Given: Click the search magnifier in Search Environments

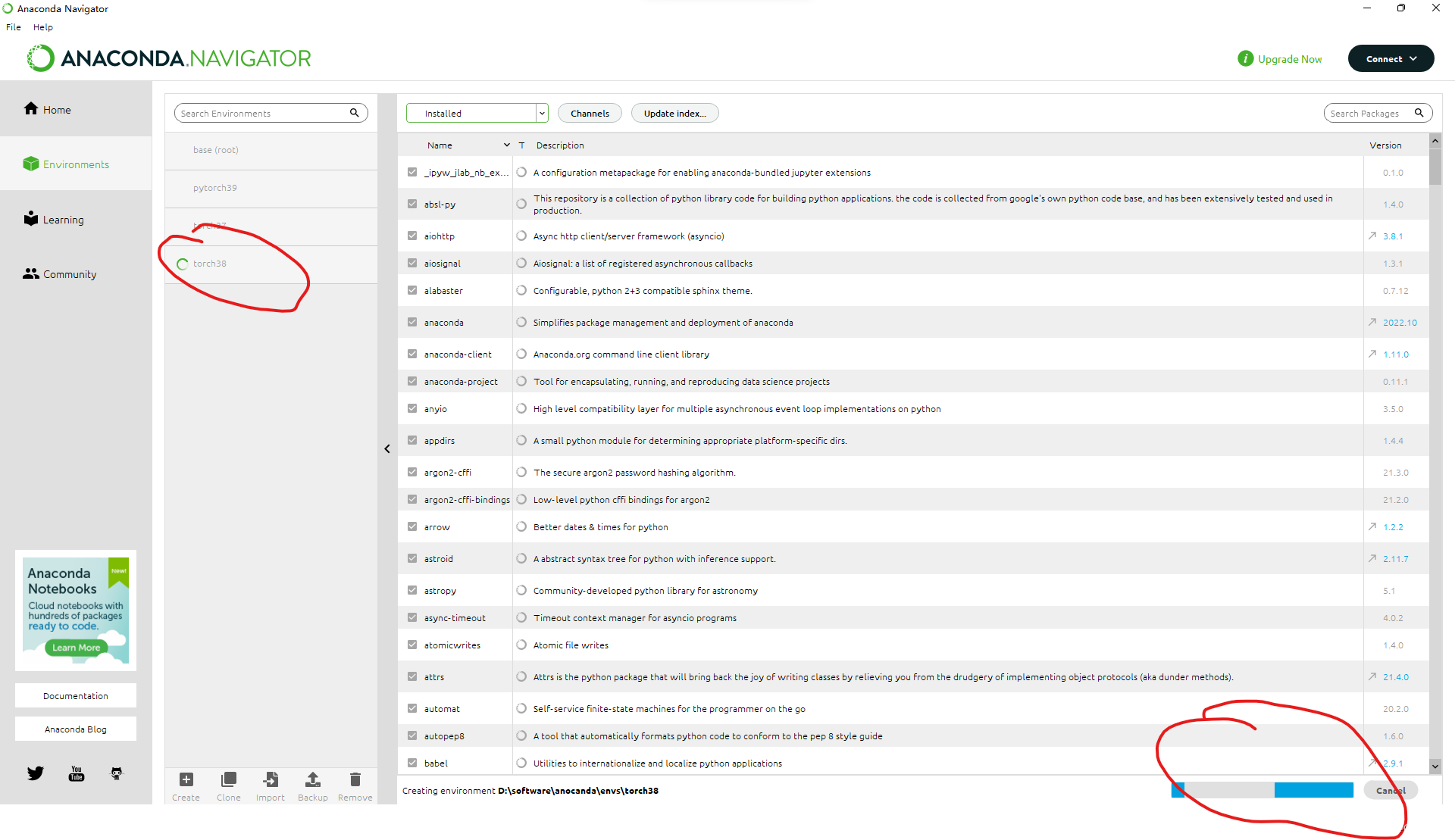Looking at the screenshot, I should [x=354, y=113].
